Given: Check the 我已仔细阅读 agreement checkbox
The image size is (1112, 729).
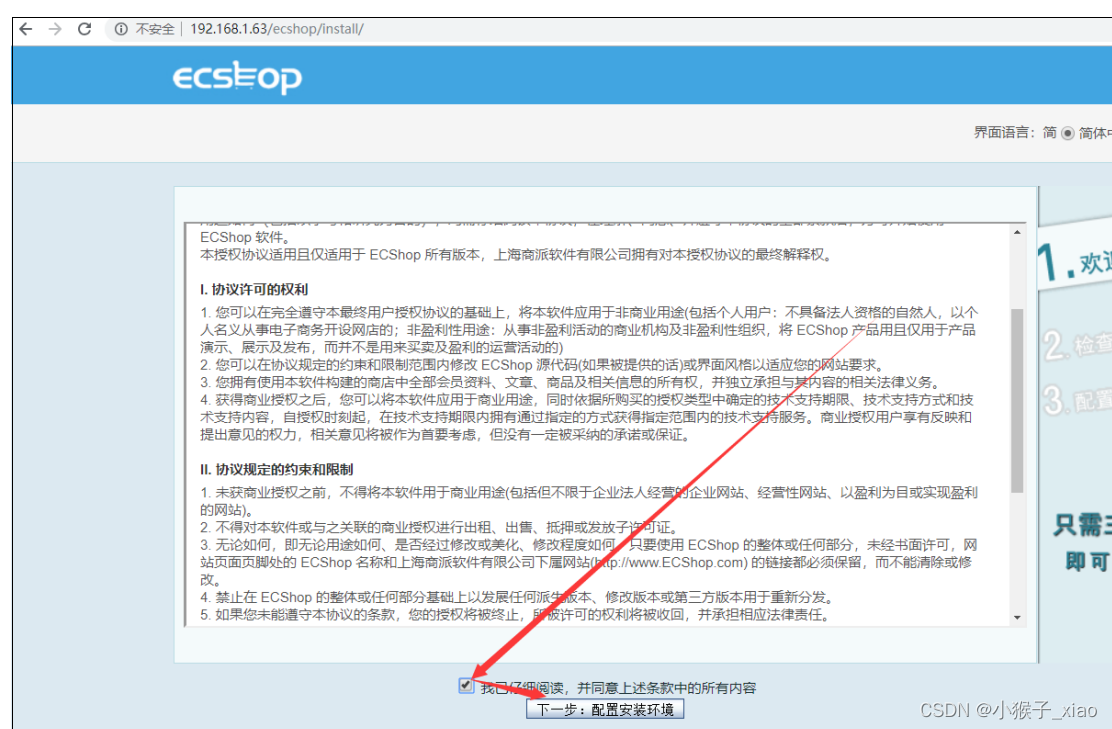Looking at the screenshot, I should coord(466,685).
